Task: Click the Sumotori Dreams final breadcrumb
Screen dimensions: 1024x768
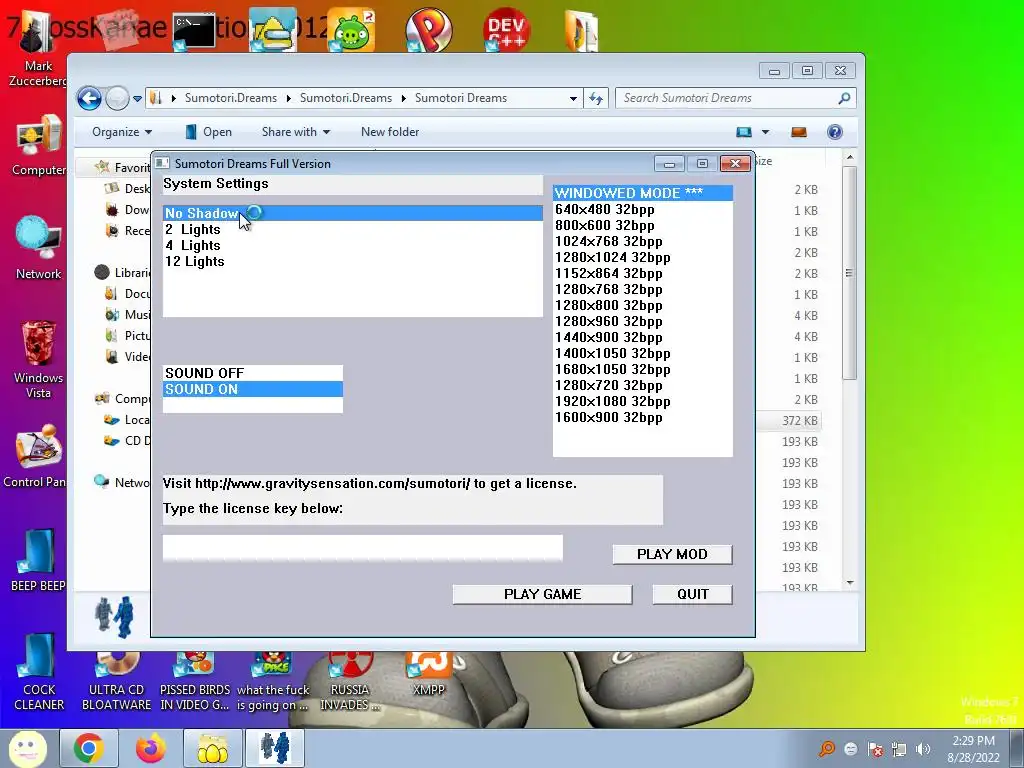Action: tap(460, 98)
